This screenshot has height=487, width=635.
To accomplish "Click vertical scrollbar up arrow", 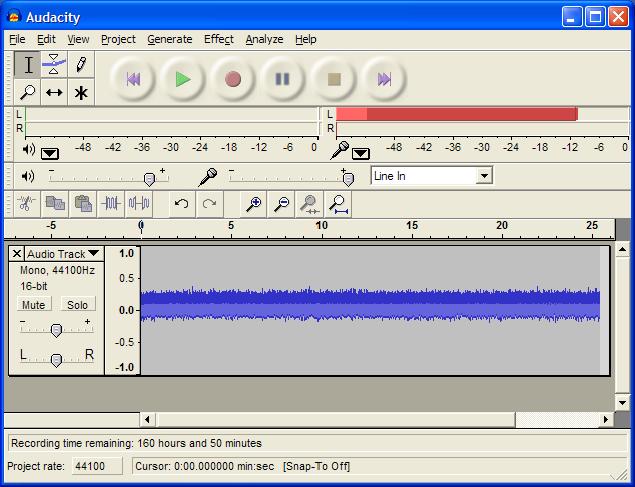I will click(x=622, y=249).
